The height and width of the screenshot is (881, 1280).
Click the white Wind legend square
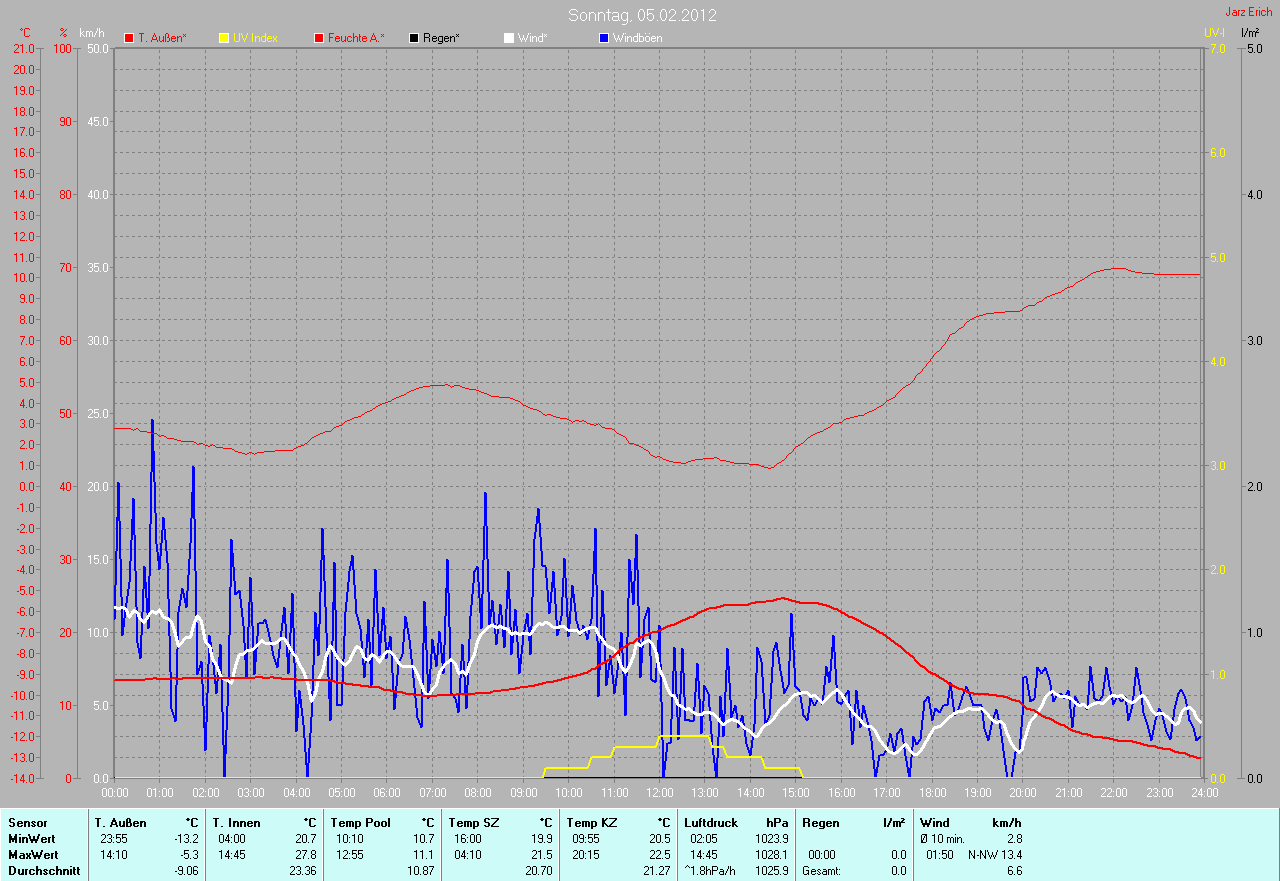(x=508, y=38)
